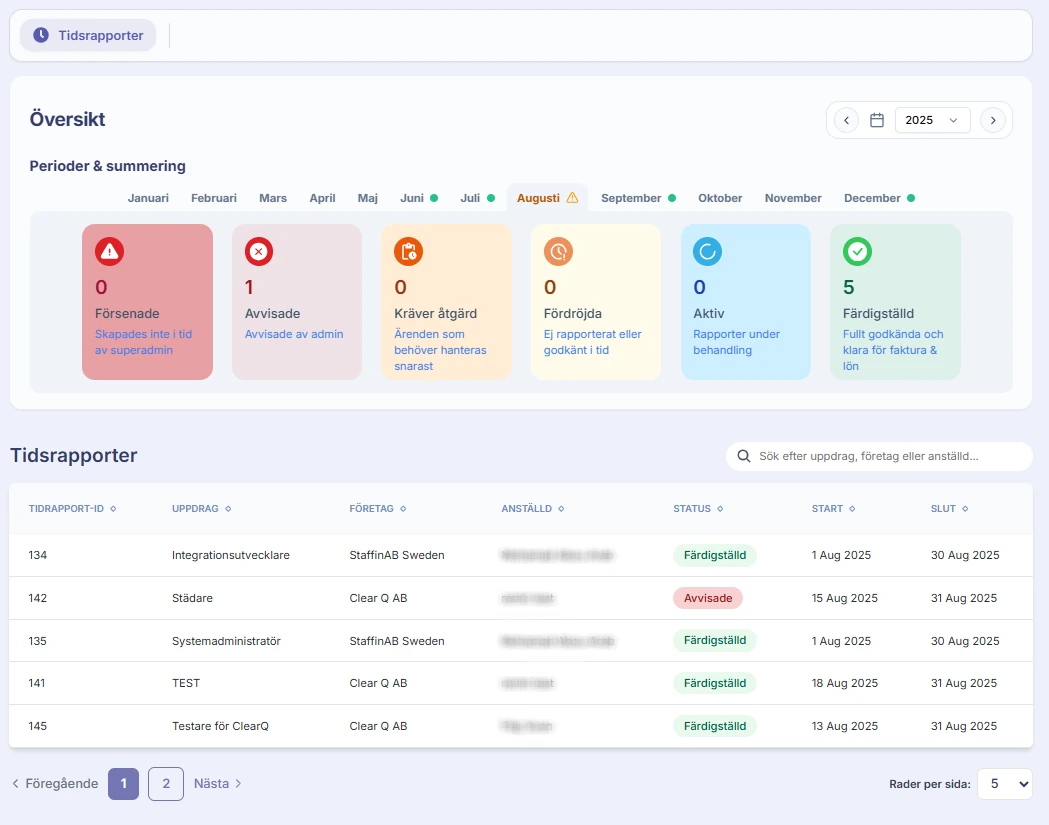Sort by UPPDRAG column

pos(201,509)
